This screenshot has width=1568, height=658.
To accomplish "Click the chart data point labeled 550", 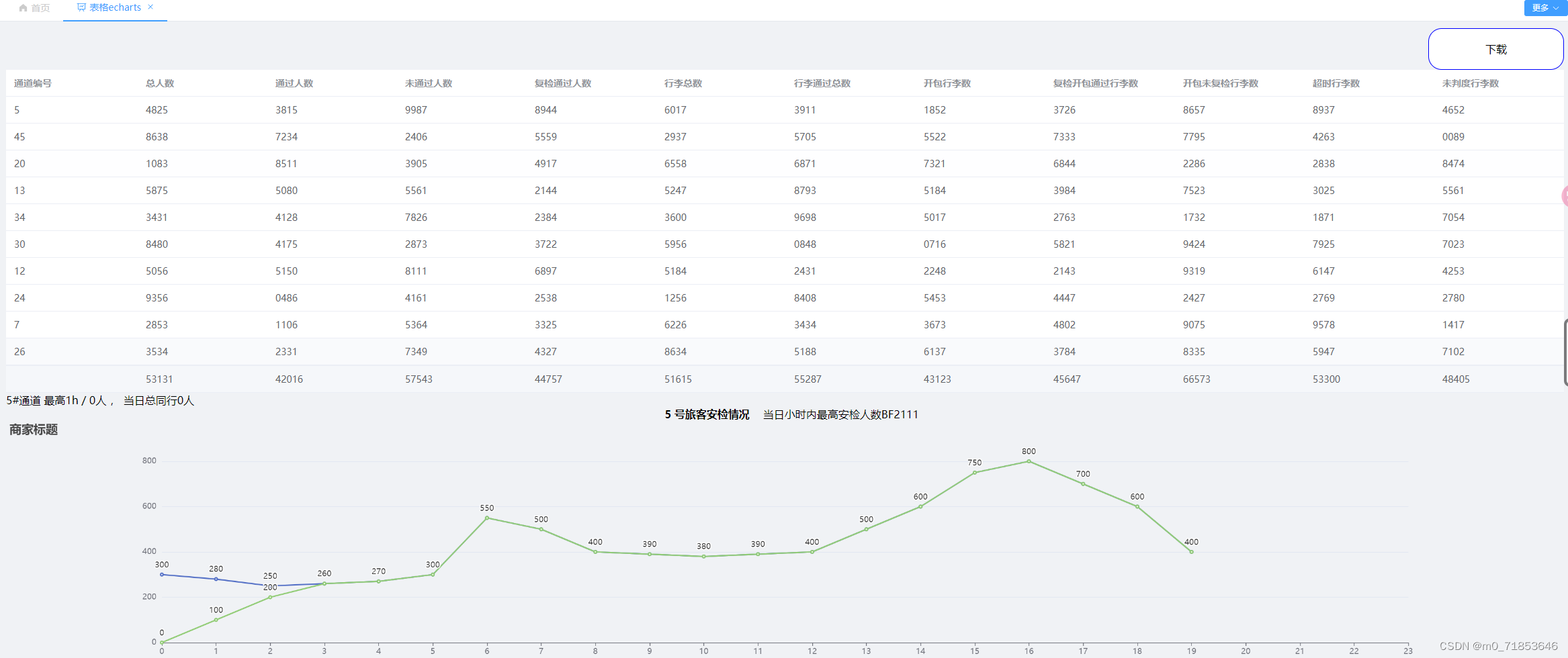I will [x=487, y=518].
